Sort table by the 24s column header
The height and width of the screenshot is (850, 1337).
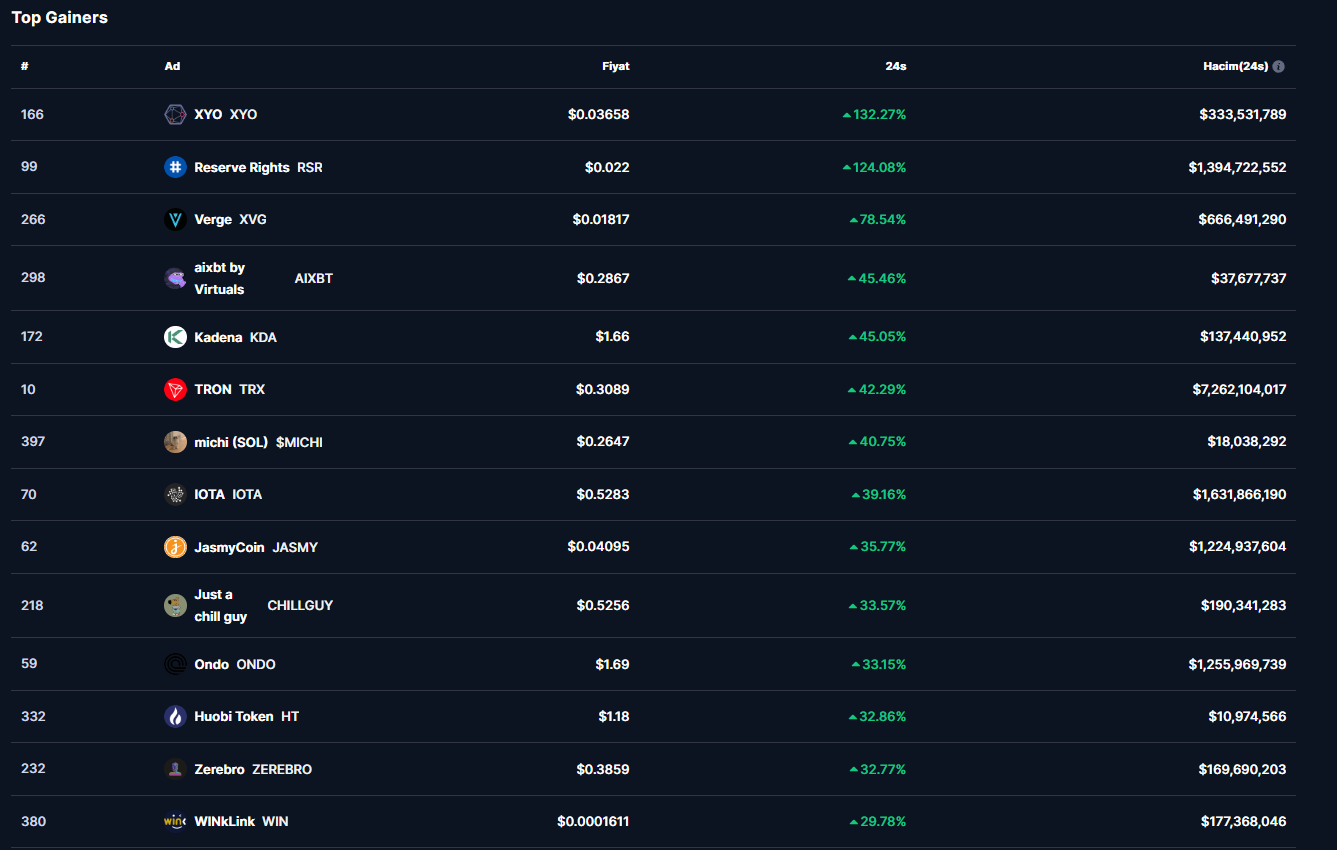pos(895,67)
